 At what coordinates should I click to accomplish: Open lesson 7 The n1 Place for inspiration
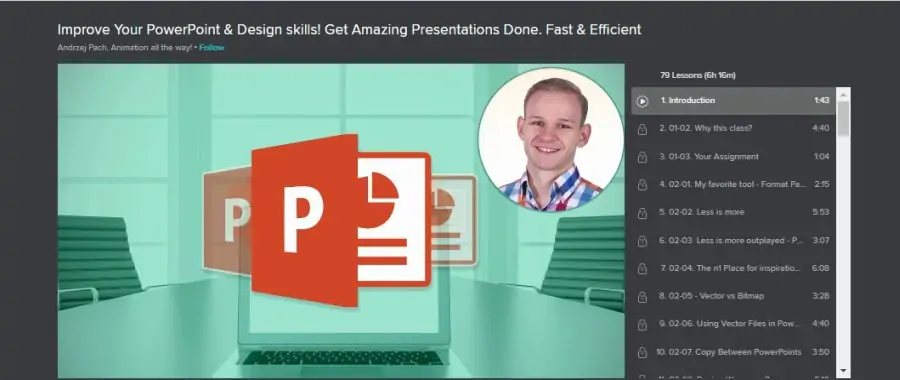point(734,268)
